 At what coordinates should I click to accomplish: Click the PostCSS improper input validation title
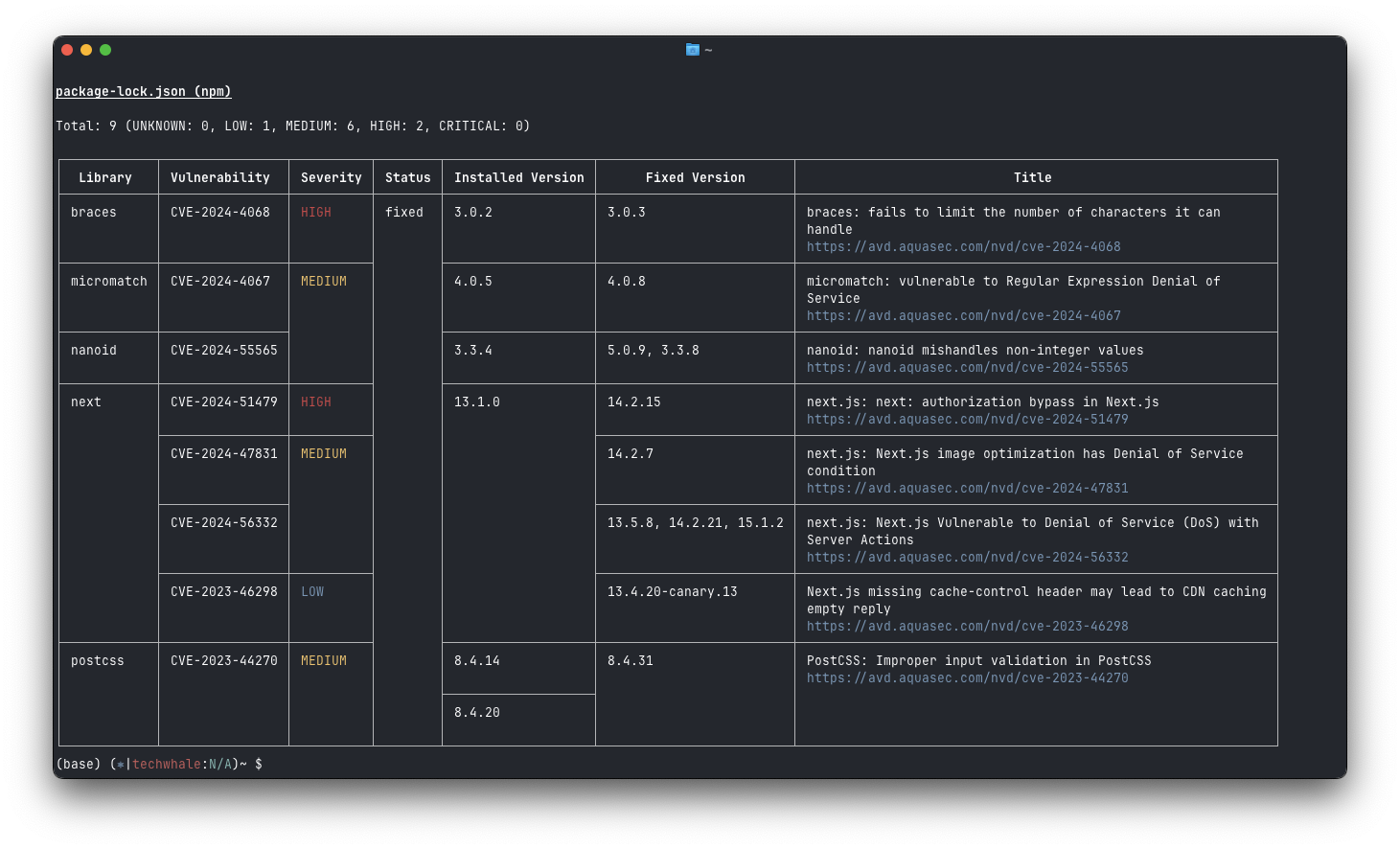979,661
